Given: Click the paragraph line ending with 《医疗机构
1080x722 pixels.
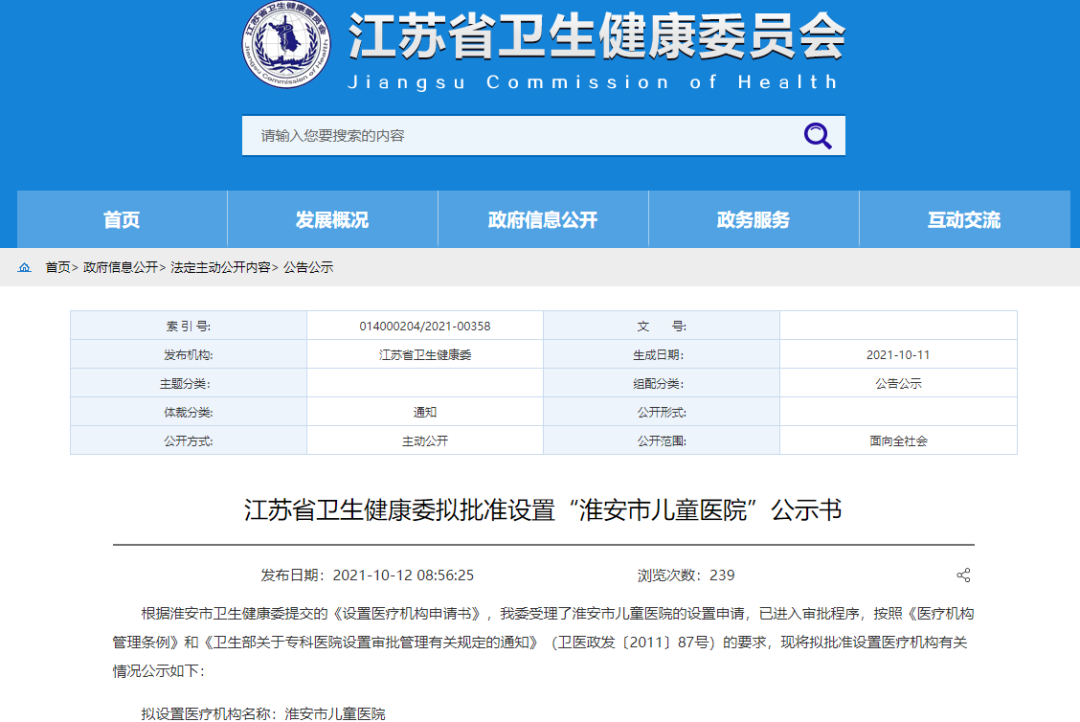Looking at the screenshot, I should 558,614.
